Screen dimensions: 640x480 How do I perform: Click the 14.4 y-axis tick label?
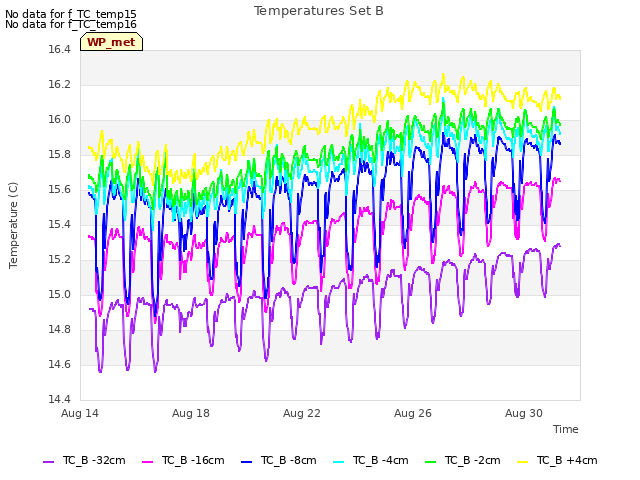60,400
